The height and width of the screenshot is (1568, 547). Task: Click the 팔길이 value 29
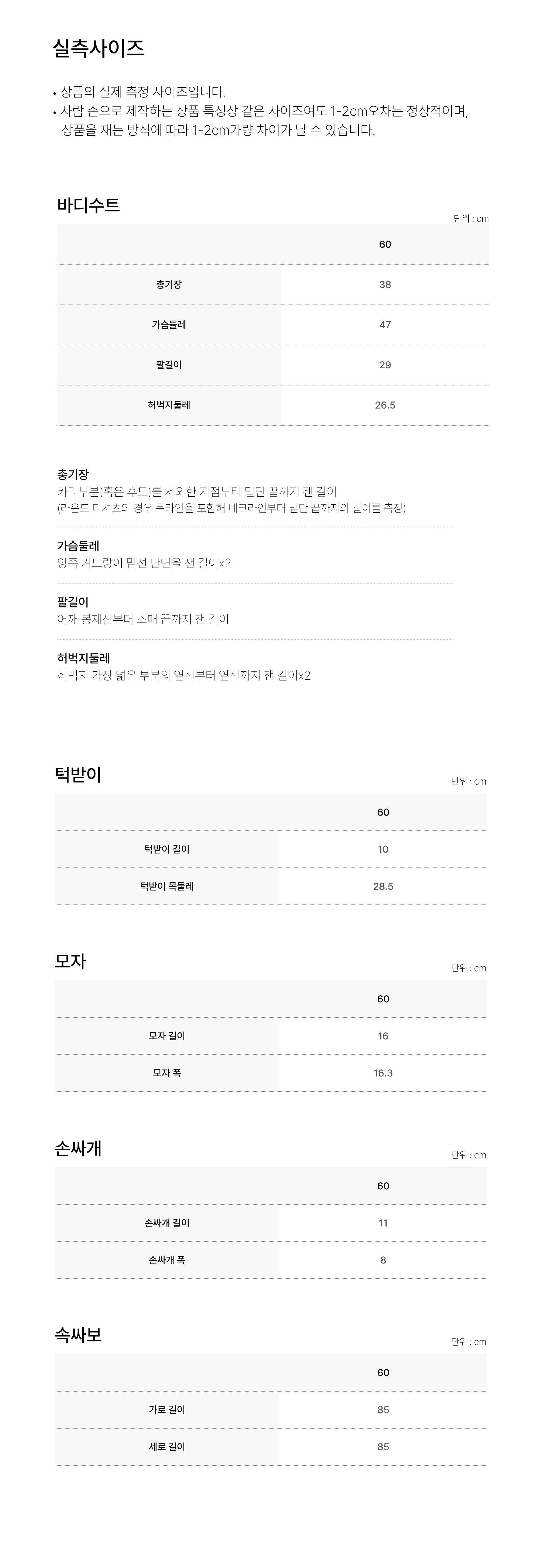[x=385, y=365]
